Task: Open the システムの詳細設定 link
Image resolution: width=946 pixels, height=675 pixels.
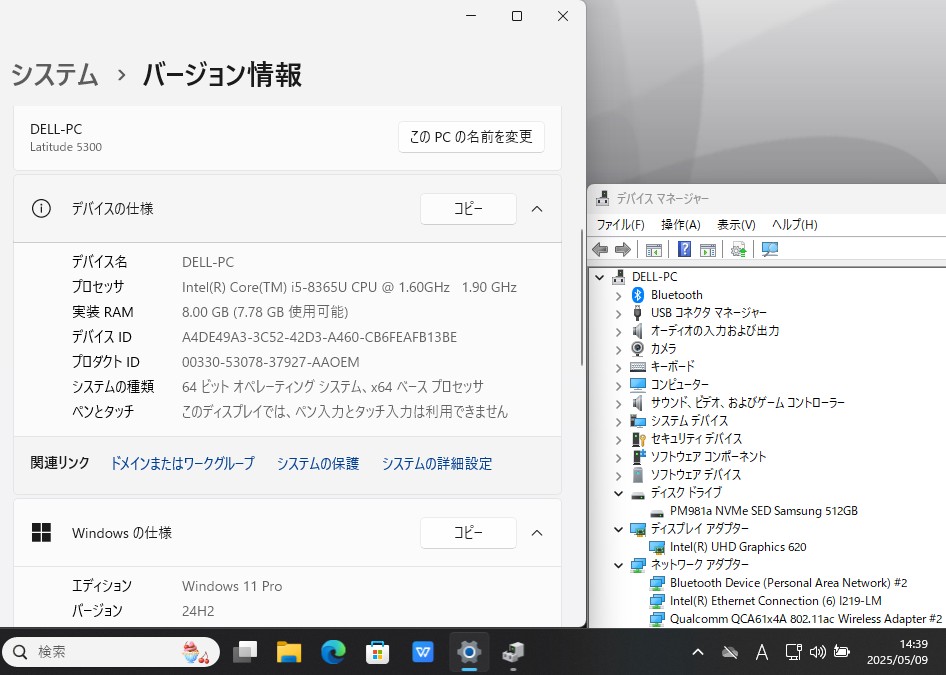Action: tap(437, 463)
